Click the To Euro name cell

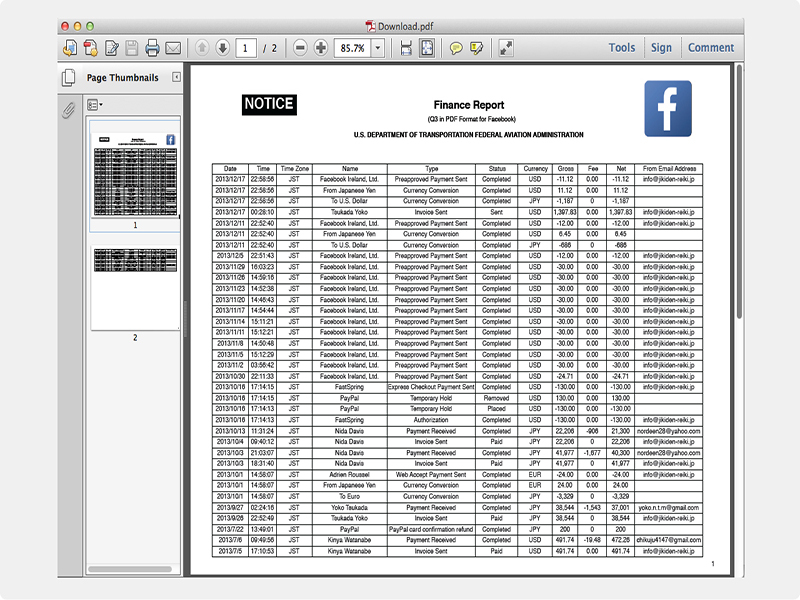(349, 496)
